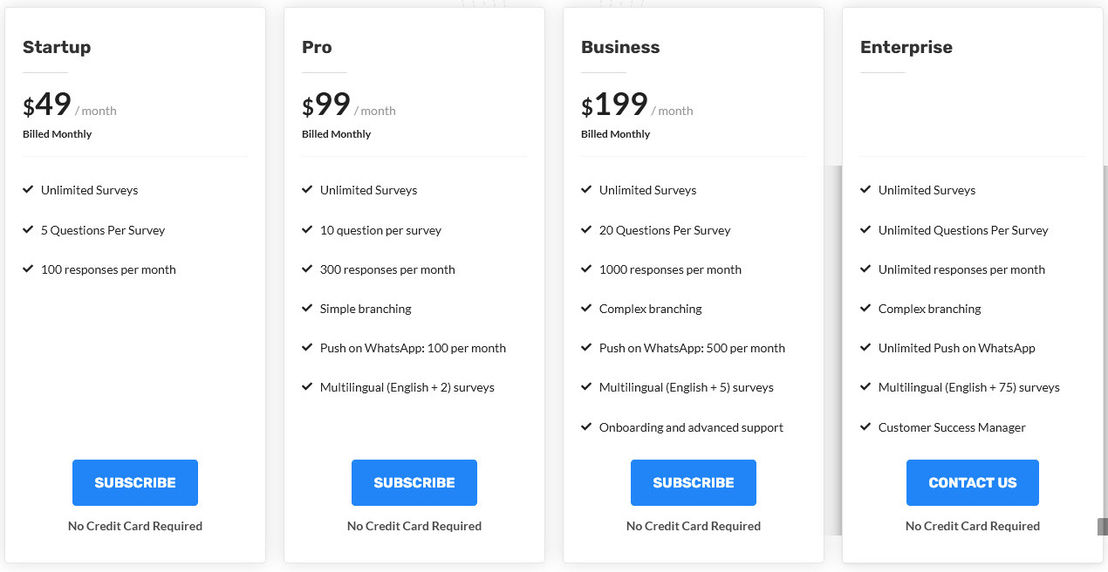
Task: Select the Enterprise plan heading
Action: coord(906,47)
